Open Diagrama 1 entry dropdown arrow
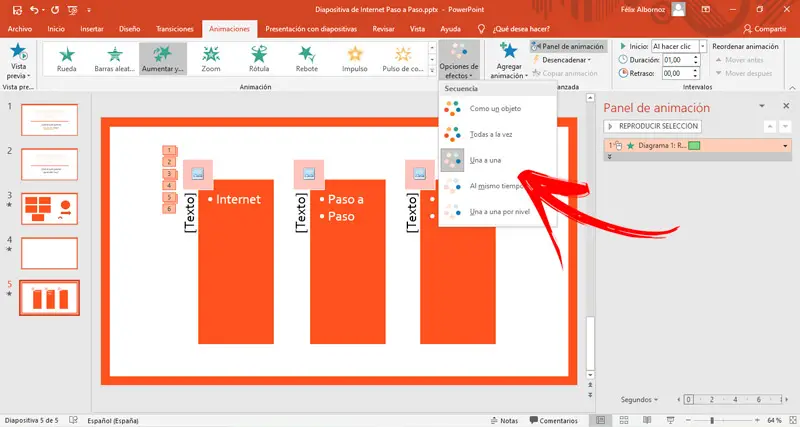Viewport: 800px width, 427px height. click(x=785, y=146)
